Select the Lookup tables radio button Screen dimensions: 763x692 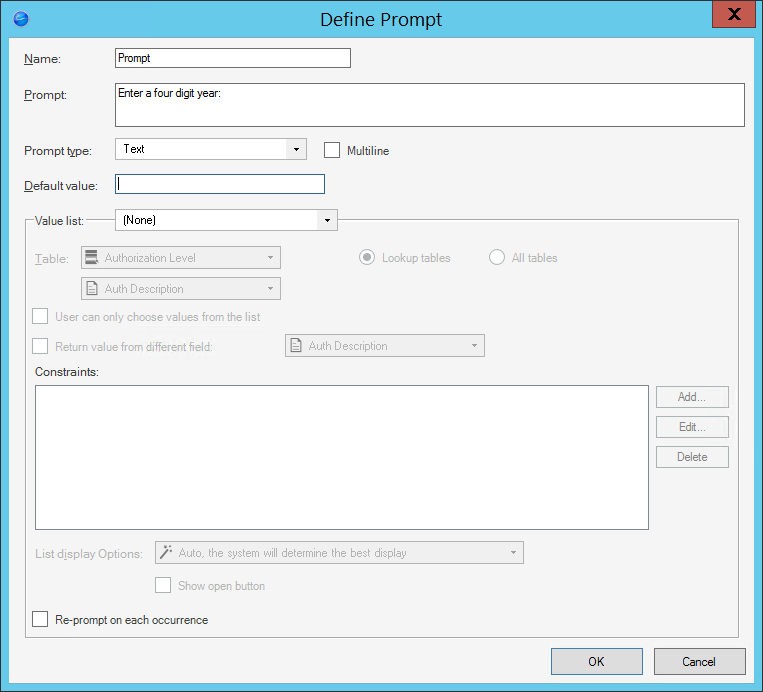(x=367, y=258)
